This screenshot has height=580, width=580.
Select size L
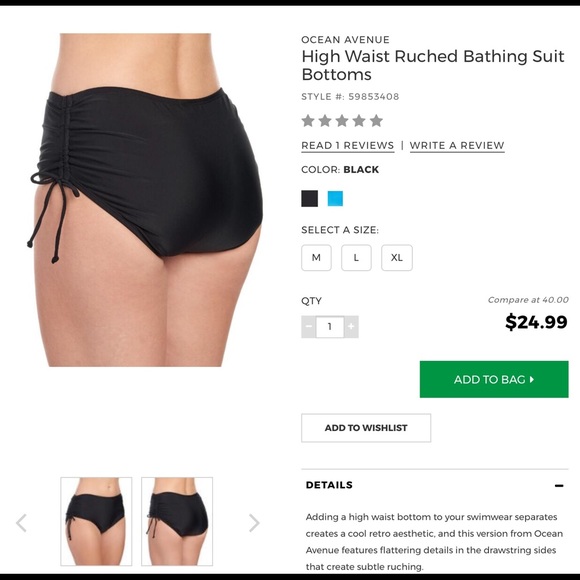pyautogui.click(x=356, y=258)
